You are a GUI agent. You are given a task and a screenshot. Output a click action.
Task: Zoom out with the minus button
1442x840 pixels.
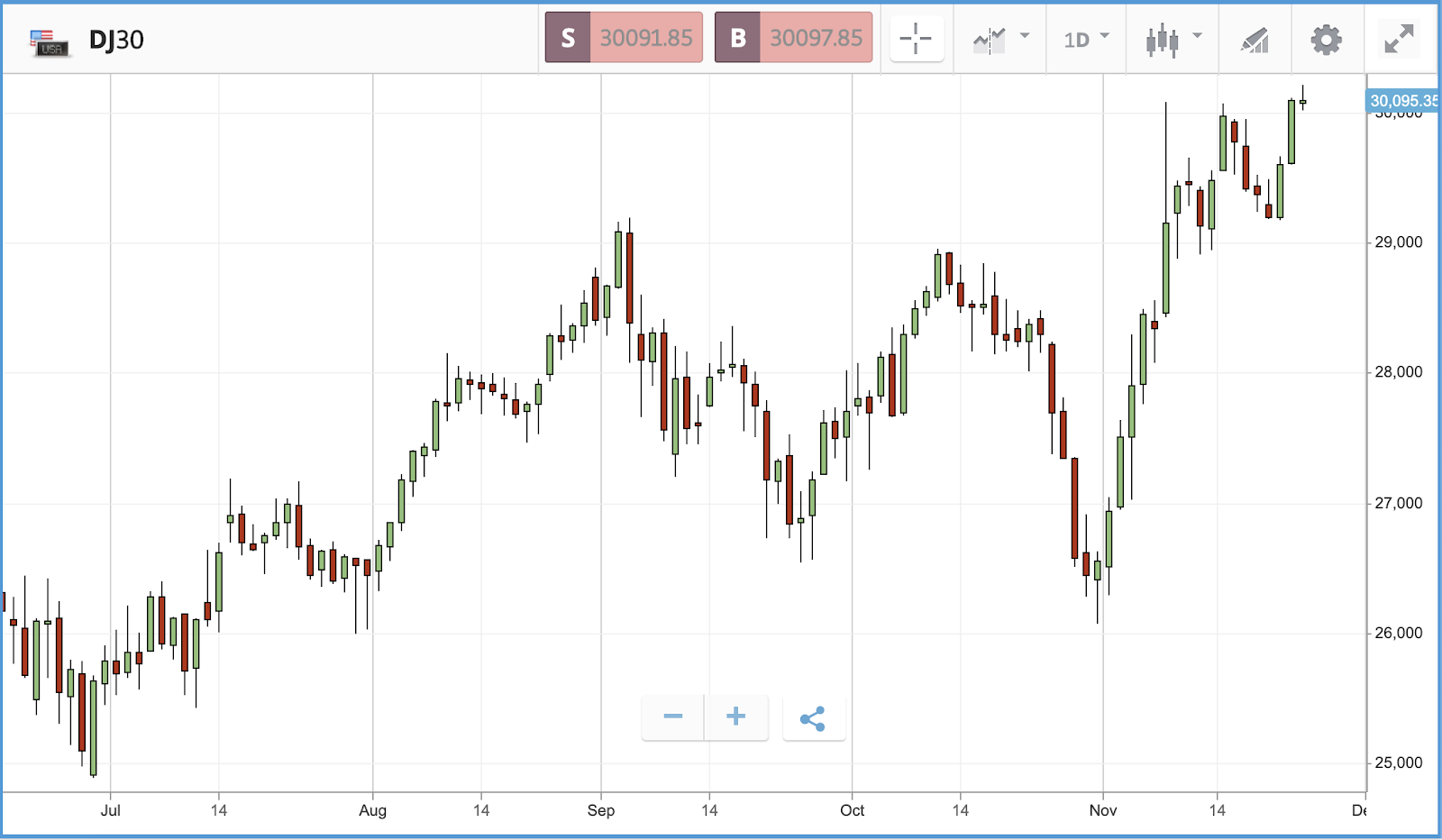click(673, 717)
